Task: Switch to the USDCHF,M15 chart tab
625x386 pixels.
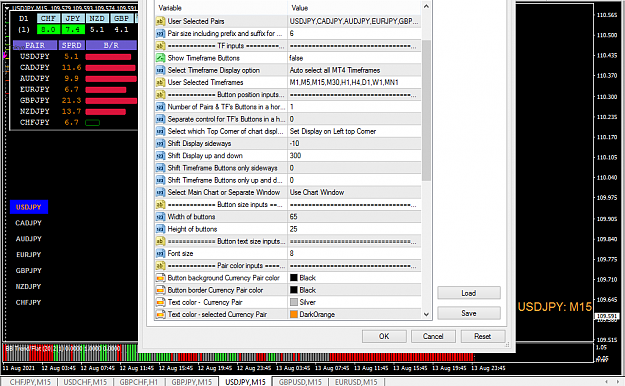Action: (85, 382)
